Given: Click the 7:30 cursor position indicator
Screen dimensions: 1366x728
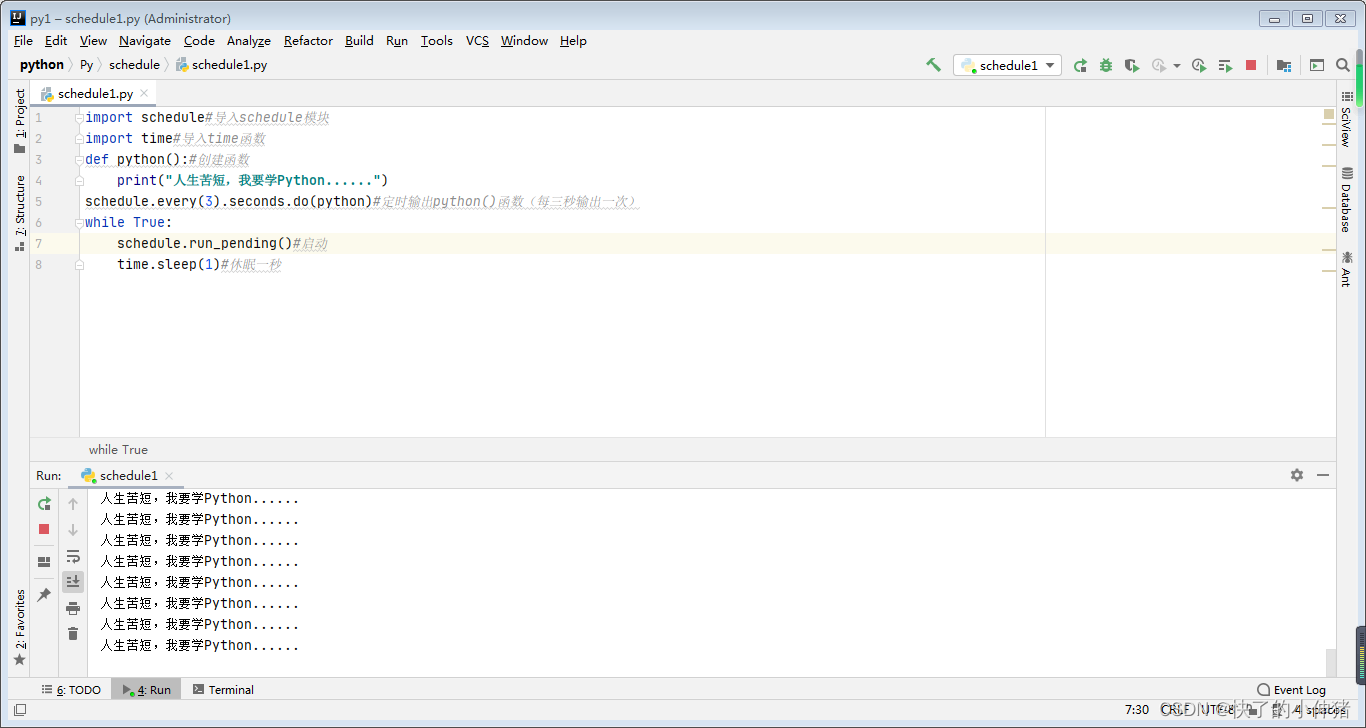Looking at the screenshot, I should (1137, 710).
